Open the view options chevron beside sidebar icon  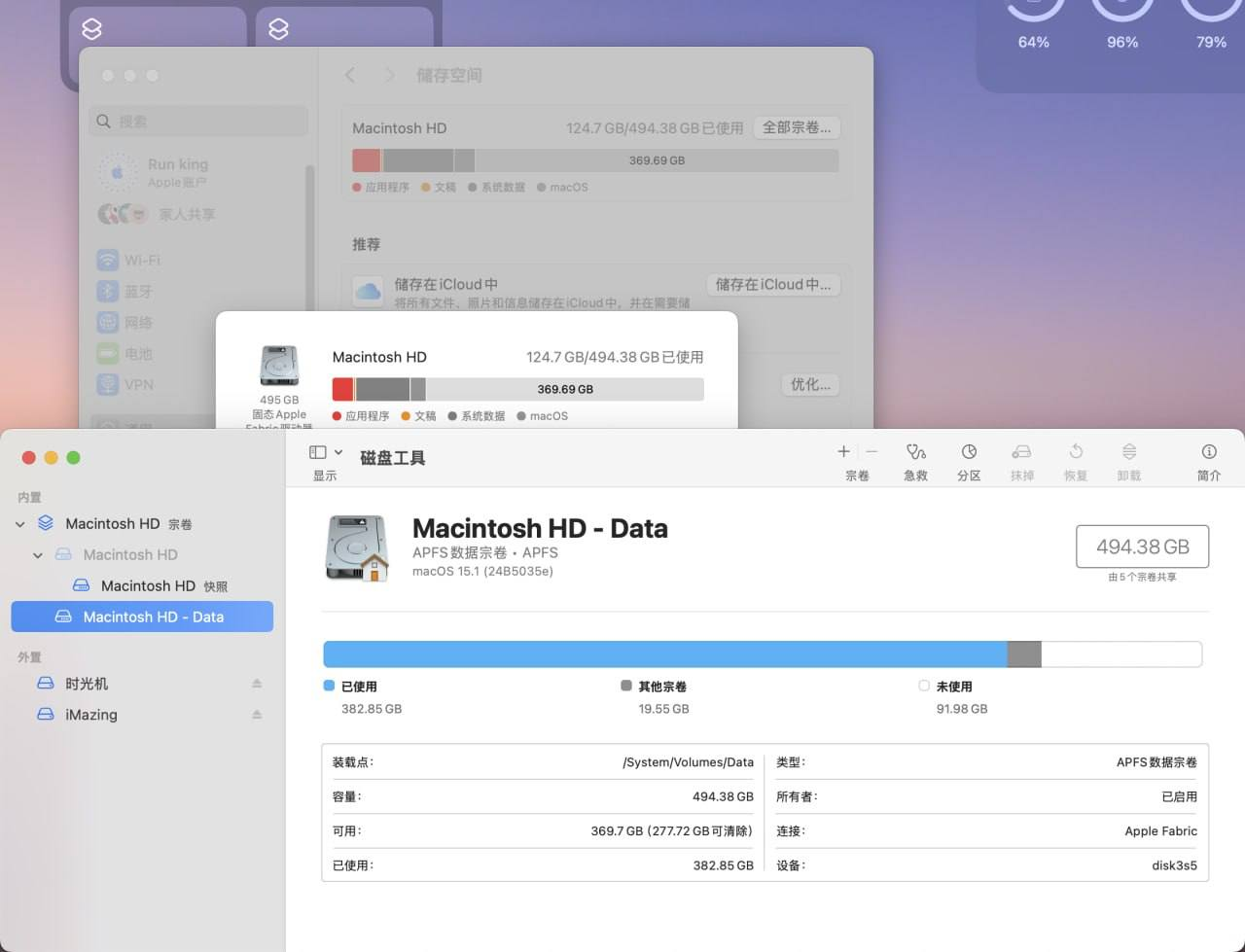tap(338, 452)
